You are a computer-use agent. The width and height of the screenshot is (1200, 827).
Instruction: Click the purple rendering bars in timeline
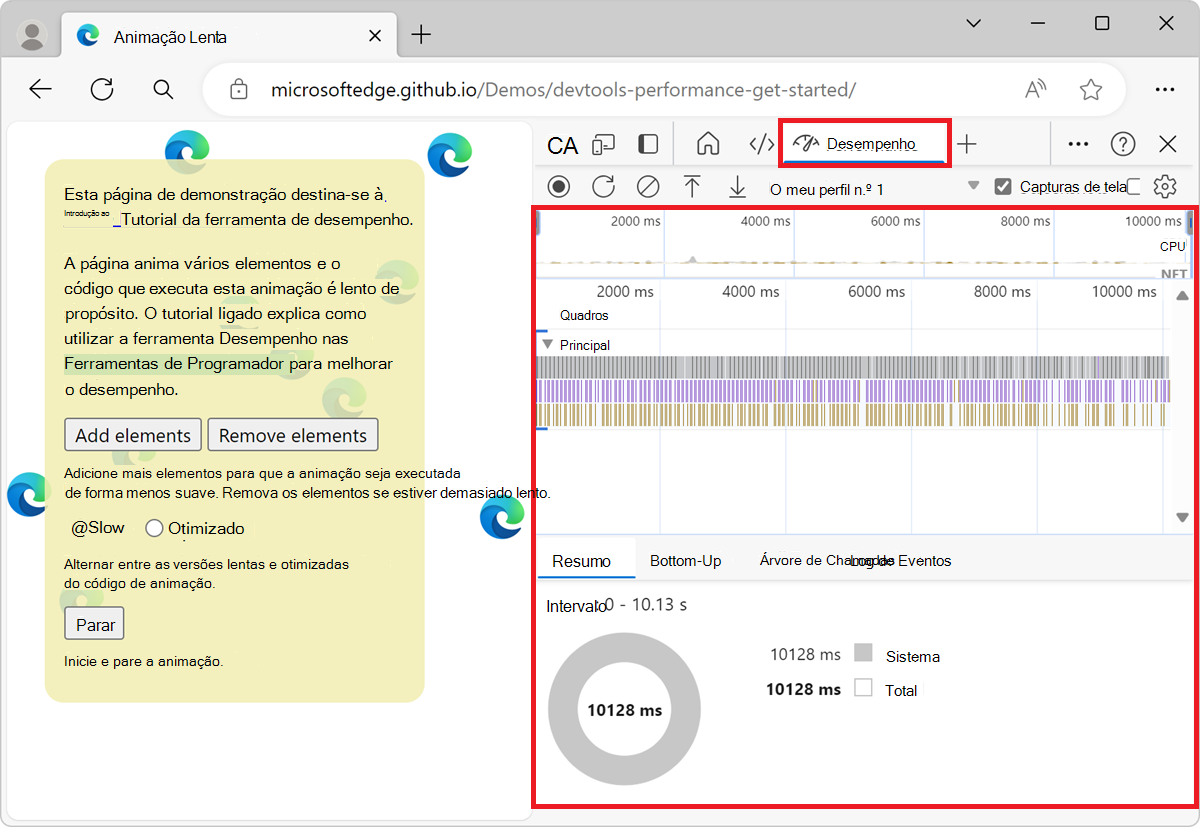855,390
